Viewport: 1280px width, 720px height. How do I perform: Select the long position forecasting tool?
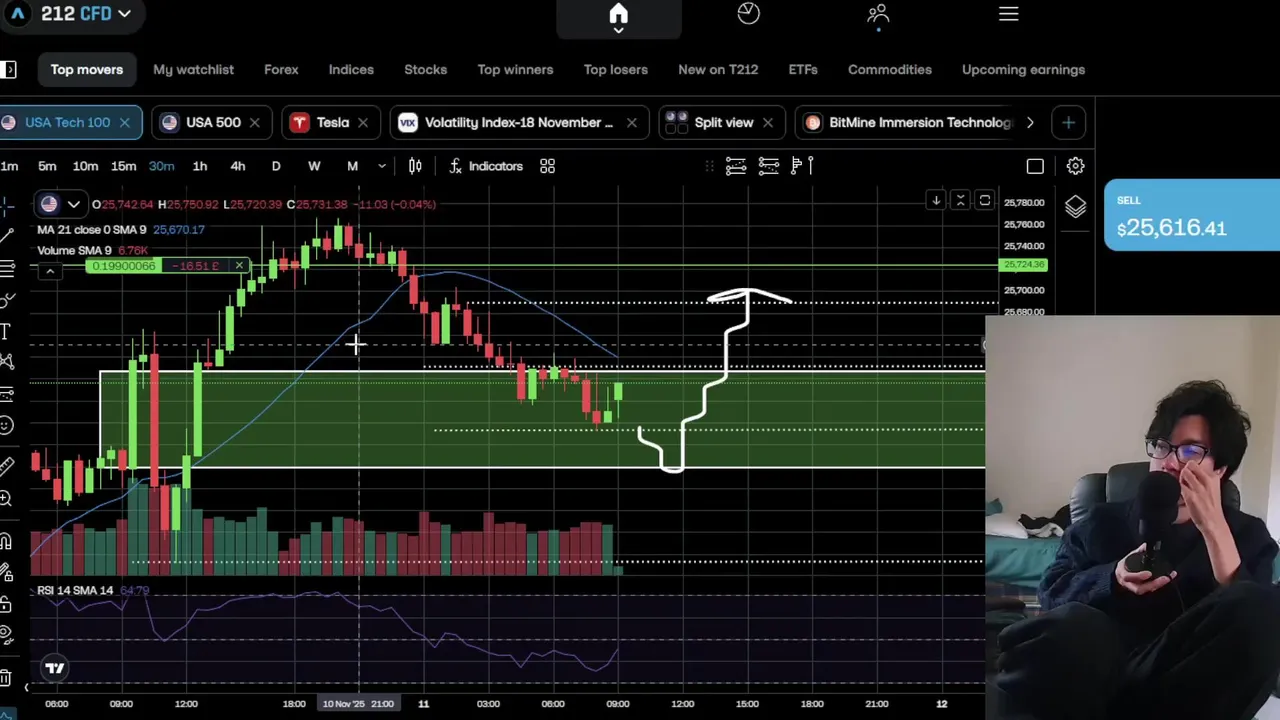[6, 394]
